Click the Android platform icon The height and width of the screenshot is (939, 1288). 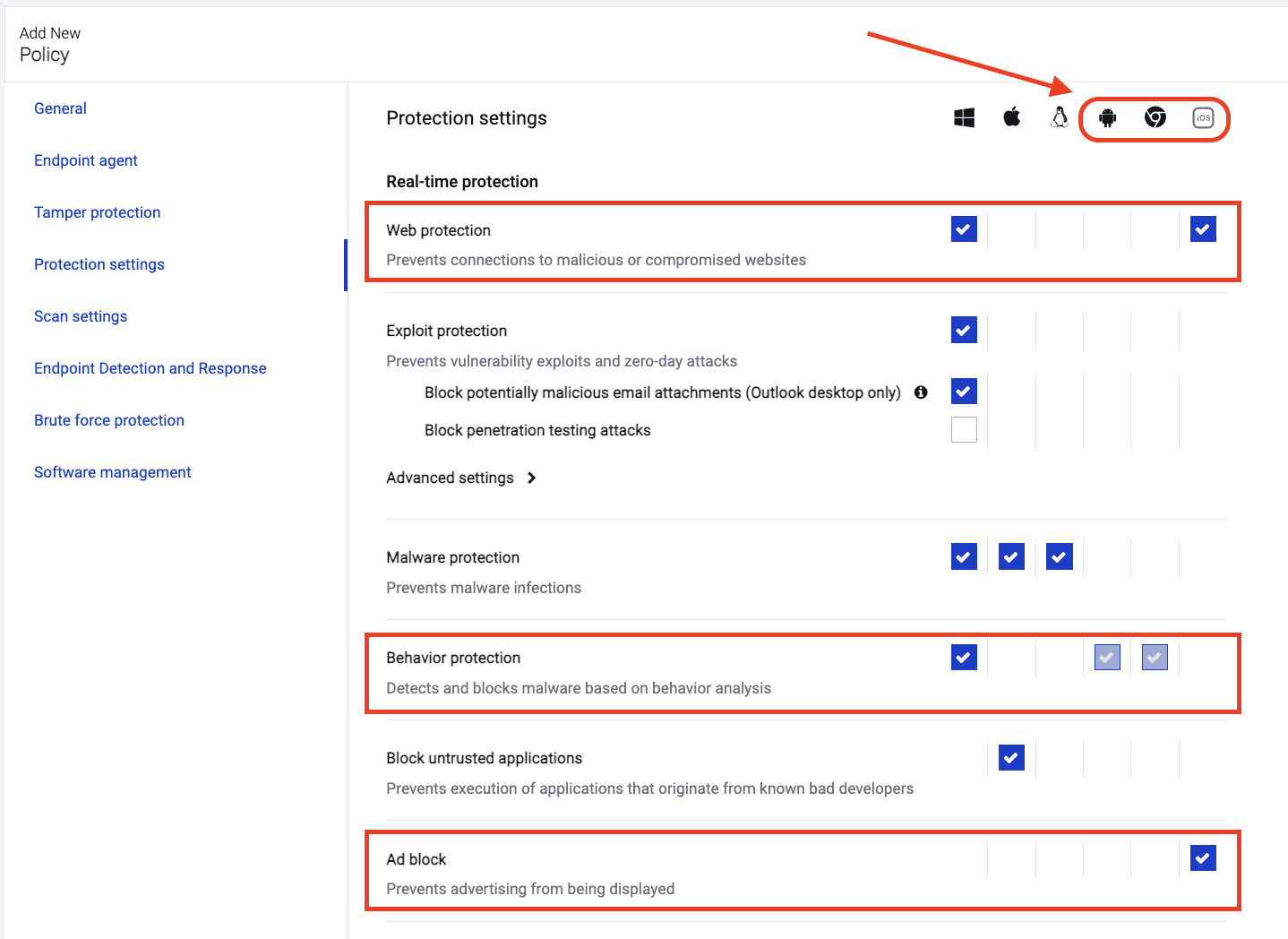tap(1108, 117)
